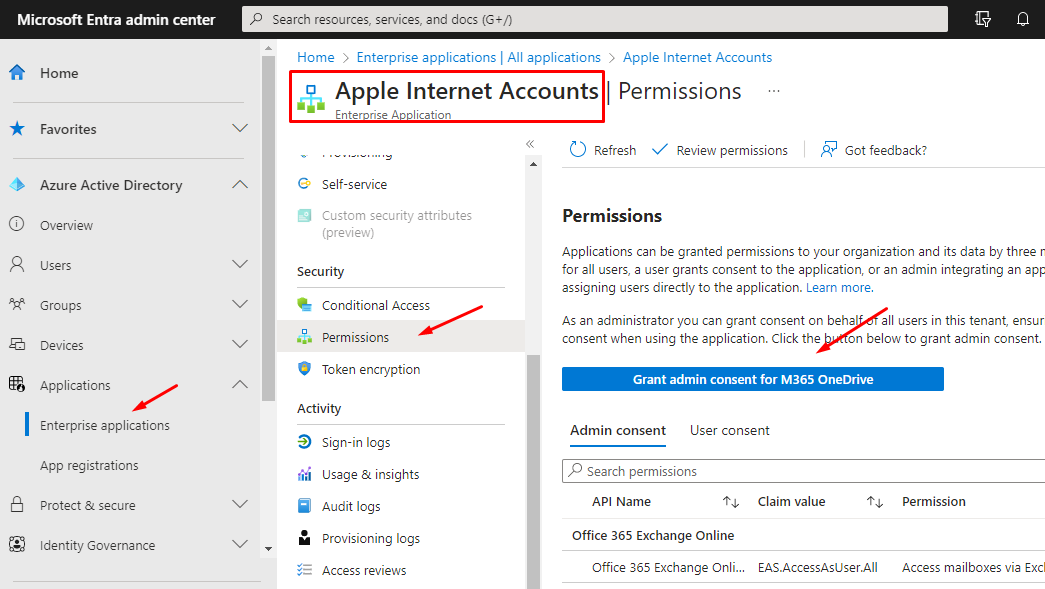Image resolution: width=1045 pixels, height=589 pixels.
Task: Collapse the resource menu with the double chevron
Action: [531, 144]
